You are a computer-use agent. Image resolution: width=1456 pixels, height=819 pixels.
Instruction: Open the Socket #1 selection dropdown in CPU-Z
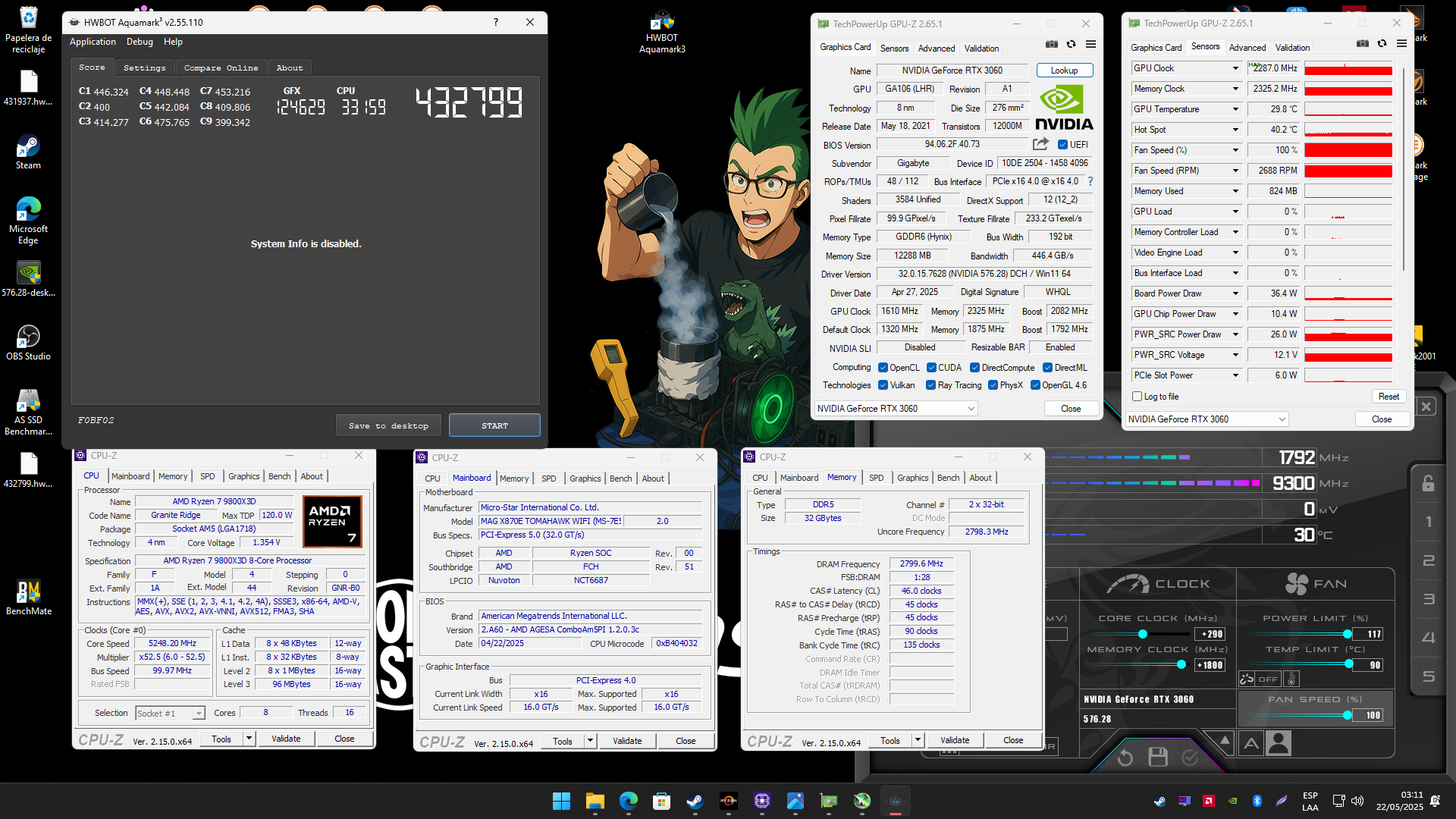click(170, 714)
